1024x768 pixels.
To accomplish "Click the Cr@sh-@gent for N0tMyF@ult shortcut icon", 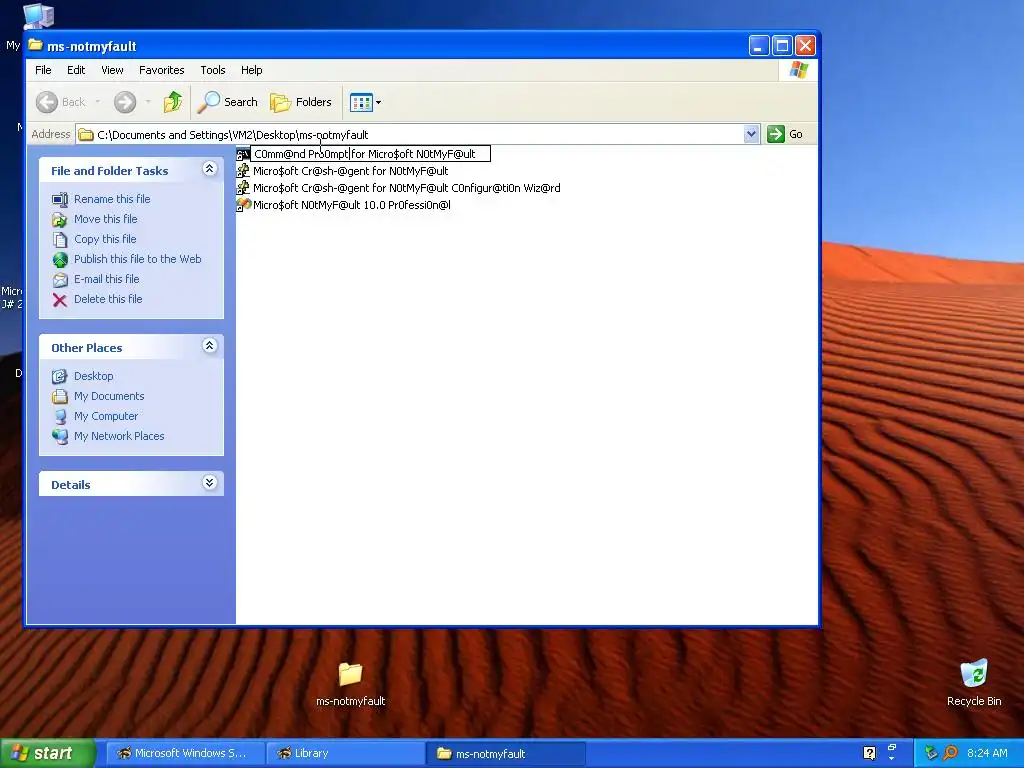I will point(243,171).
